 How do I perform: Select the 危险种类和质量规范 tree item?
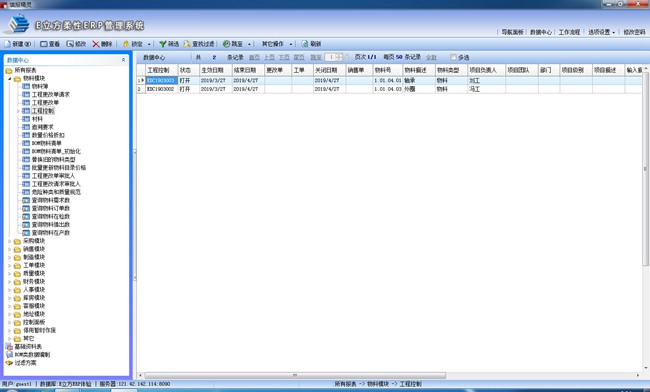coord(56,192)
